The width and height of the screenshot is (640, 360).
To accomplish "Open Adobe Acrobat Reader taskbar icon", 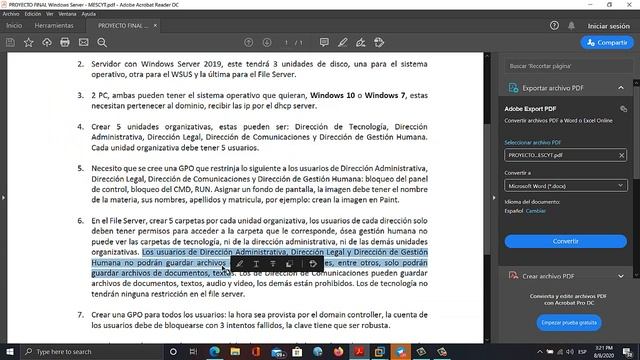I will (359, 351).
